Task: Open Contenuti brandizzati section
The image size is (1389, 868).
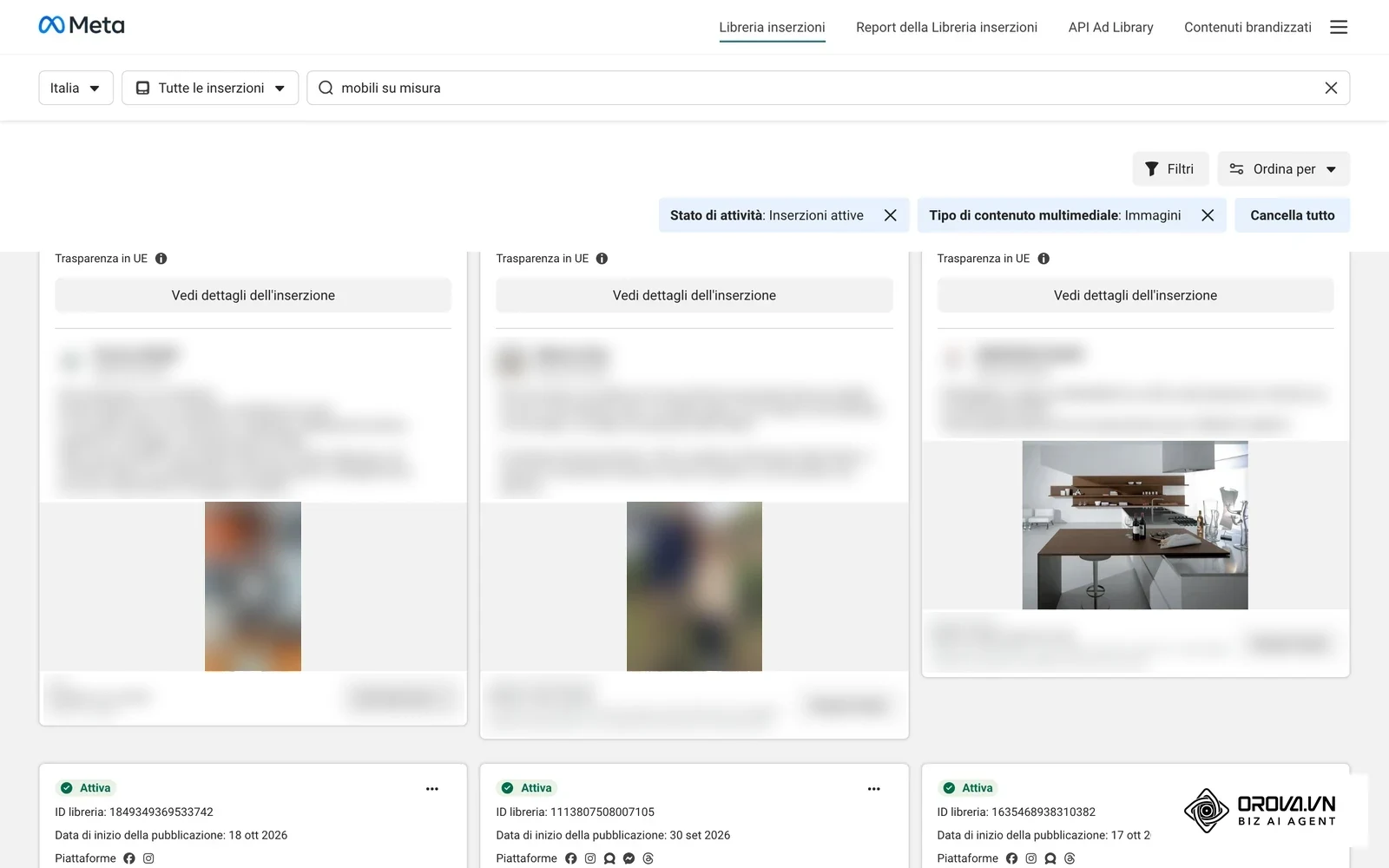Action: coord(1247,27)
